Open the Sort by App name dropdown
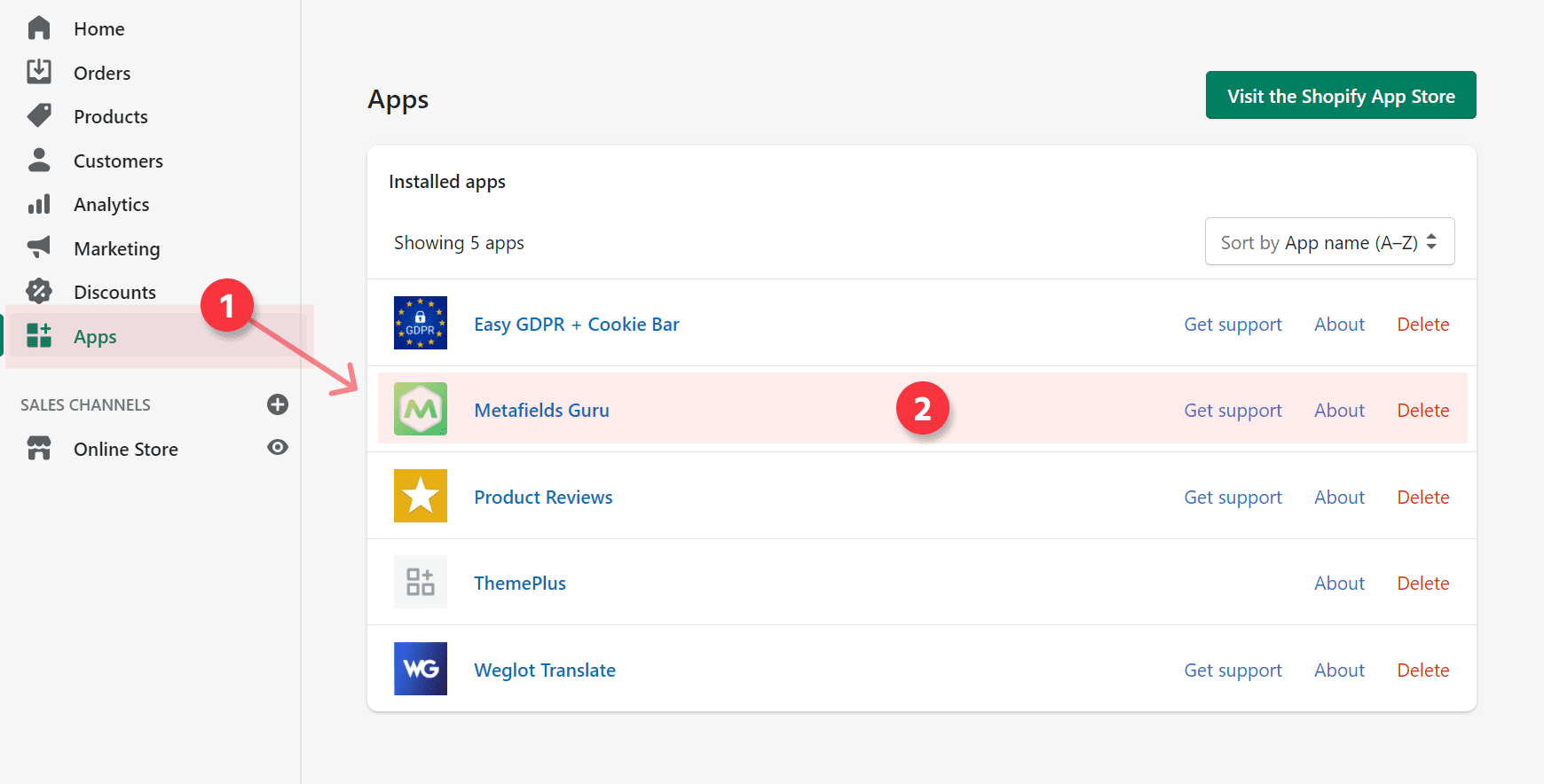Screen dimensions: 1544x784 (x=1328, y=242)
